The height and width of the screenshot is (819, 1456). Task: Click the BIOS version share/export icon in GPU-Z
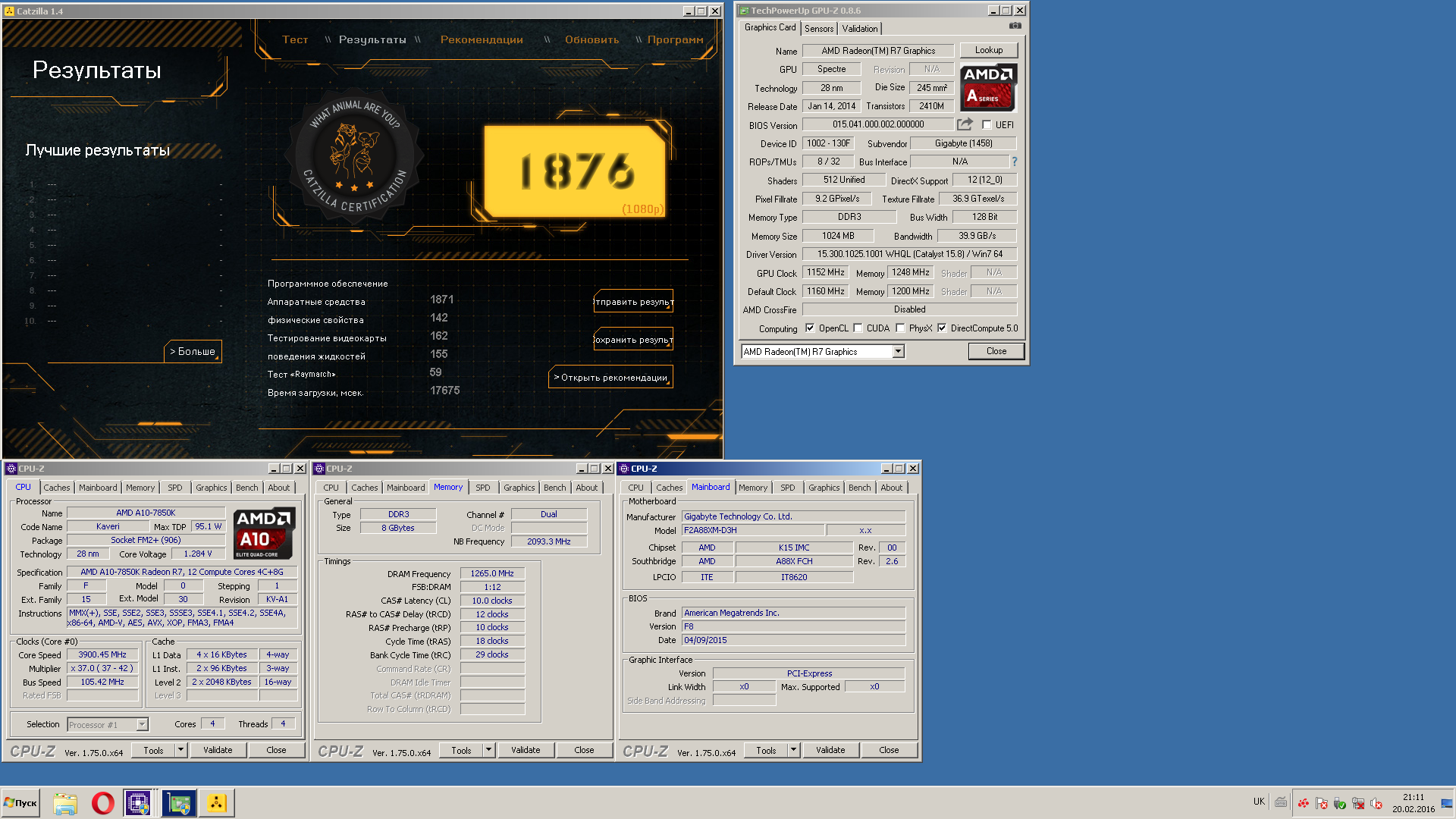point(965,124)
